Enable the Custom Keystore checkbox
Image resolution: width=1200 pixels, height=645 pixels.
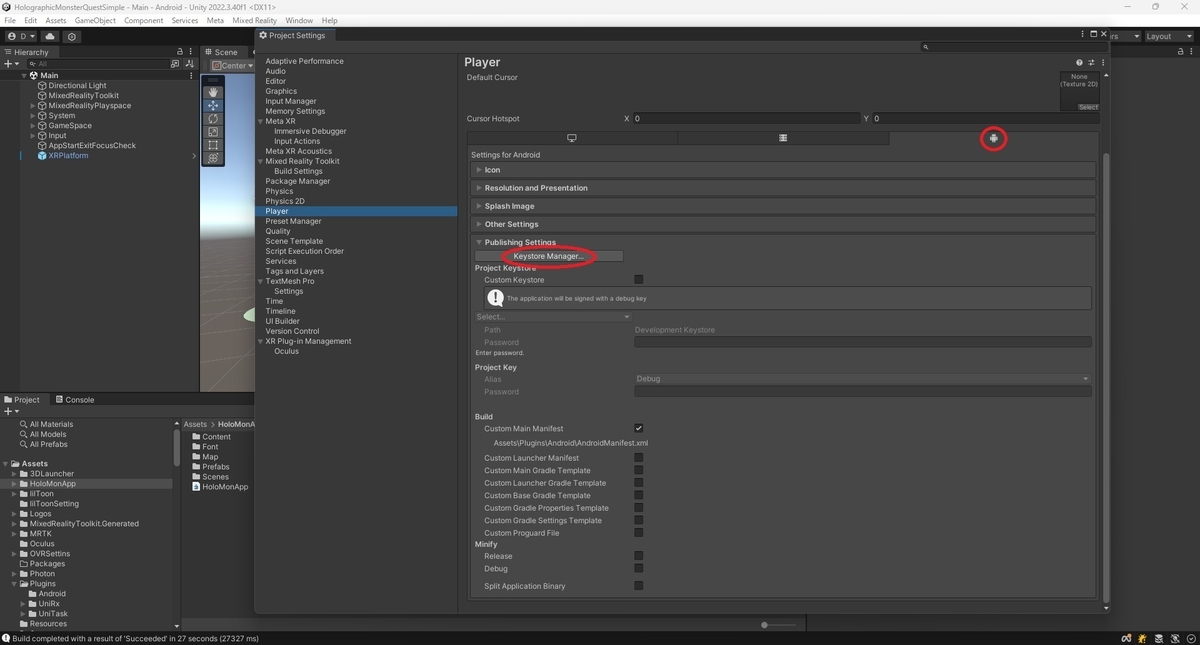click(x=638, y=280)
